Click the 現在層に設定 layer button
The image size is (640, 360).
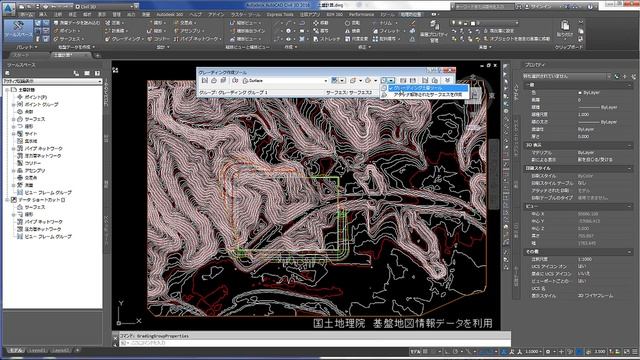point(498,31)
